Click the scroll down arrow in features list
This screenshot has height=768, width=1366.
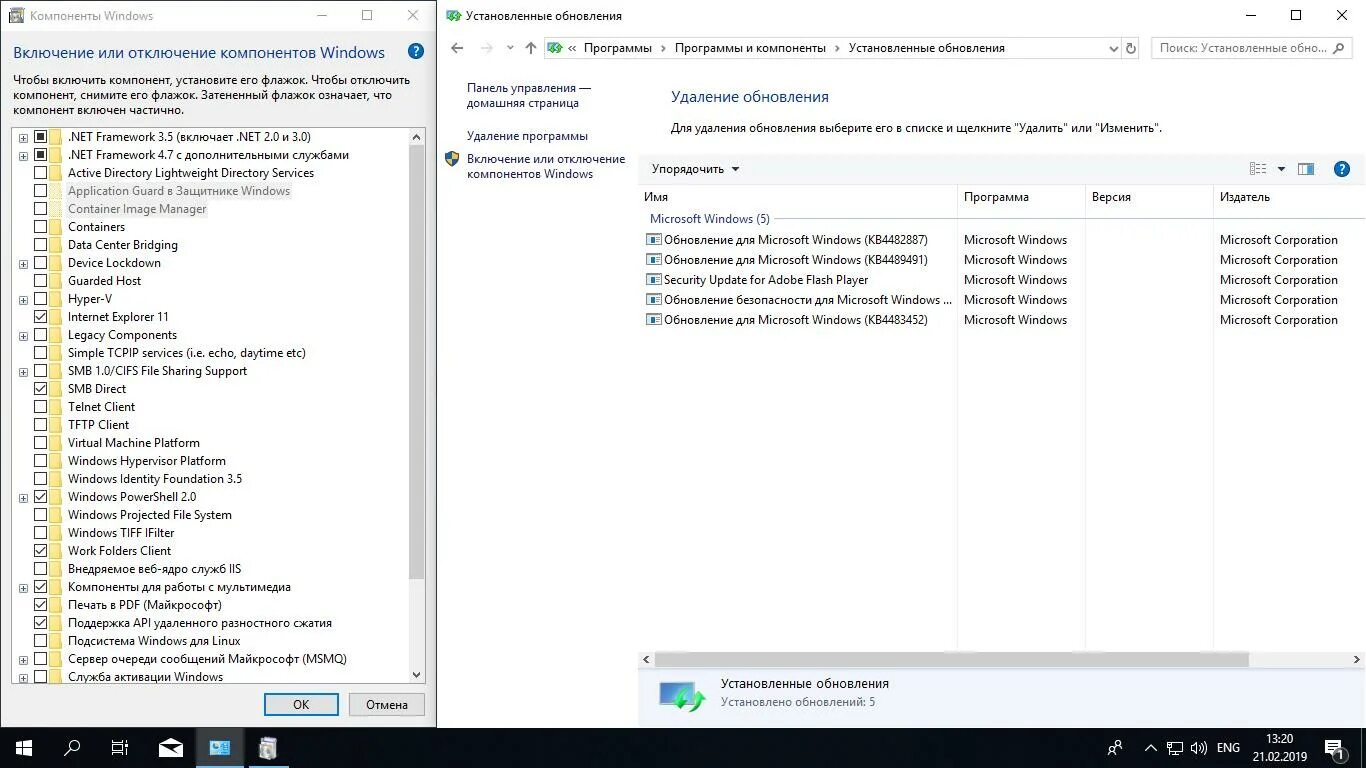[x=417, y=676]
